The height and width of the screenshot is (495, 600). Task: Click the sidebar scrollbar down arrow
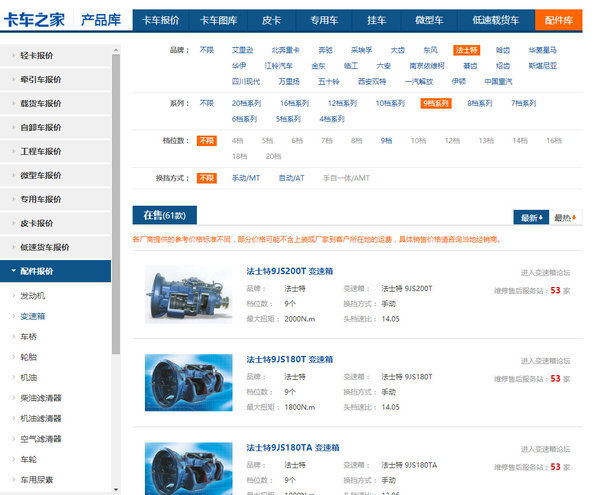coord(116,489)
